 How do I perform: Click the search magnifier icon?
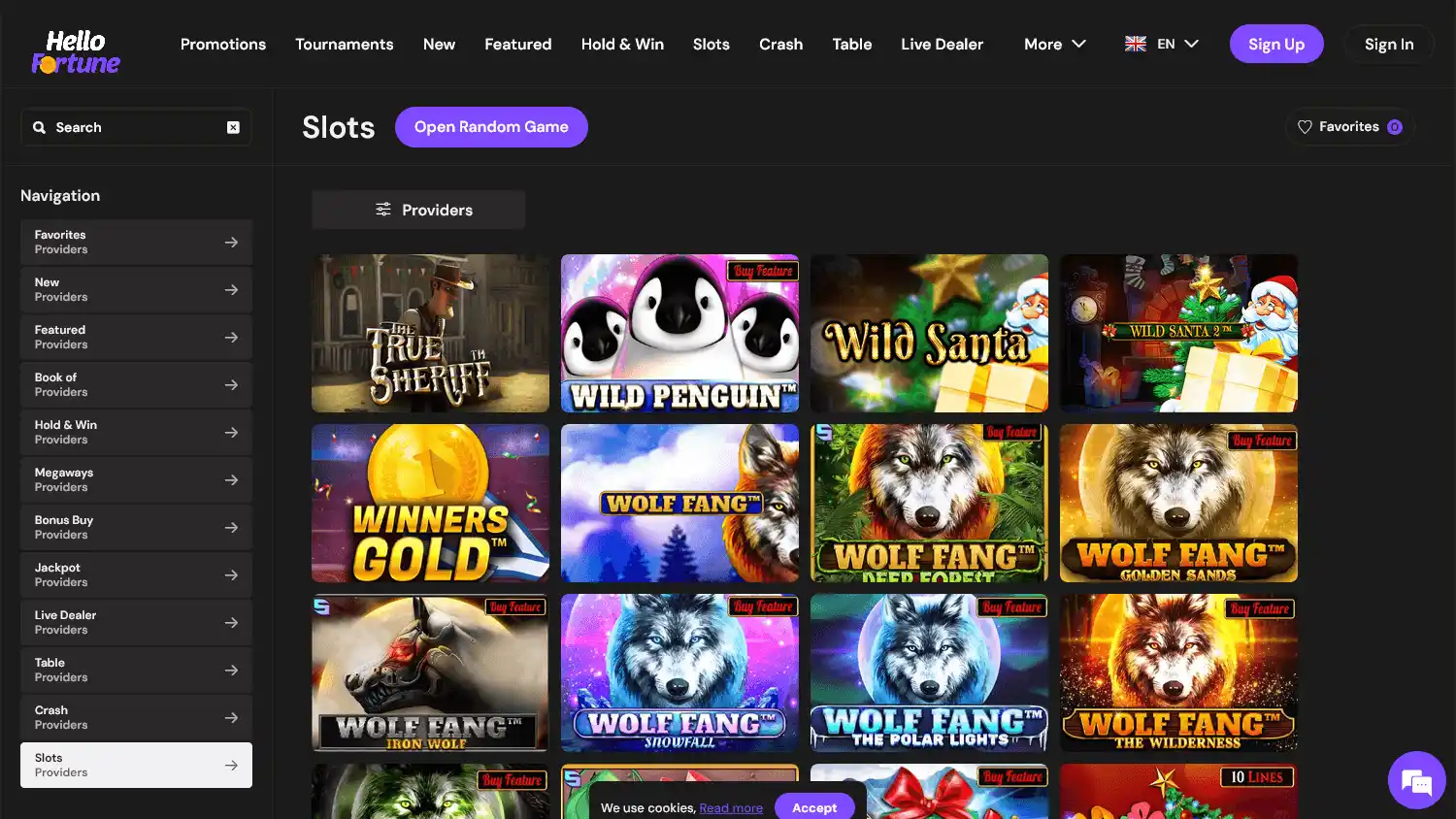(x=40, y=127)
